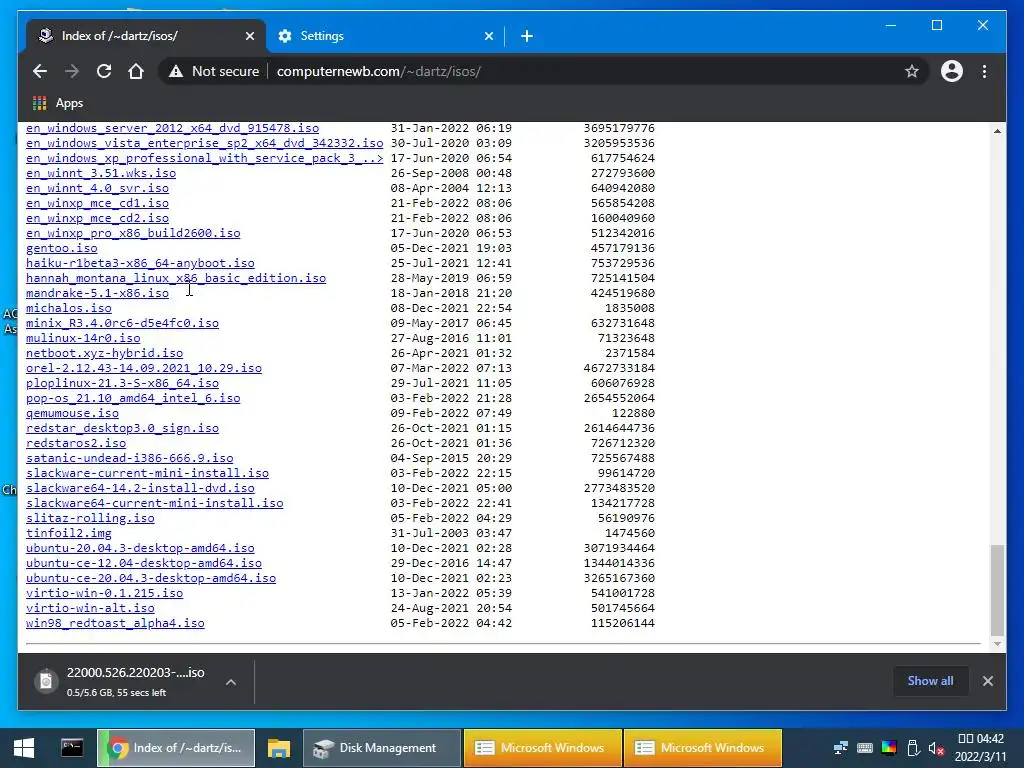Click the address bar URL

pos(379,71)
